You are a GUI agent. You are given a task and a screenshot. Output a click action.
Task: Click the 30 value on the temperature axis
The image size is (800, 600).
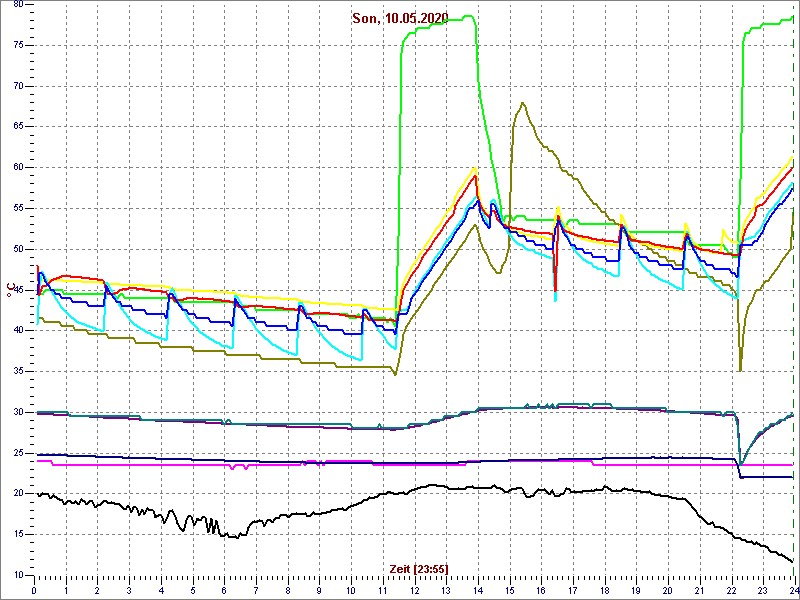coord(17,412)
